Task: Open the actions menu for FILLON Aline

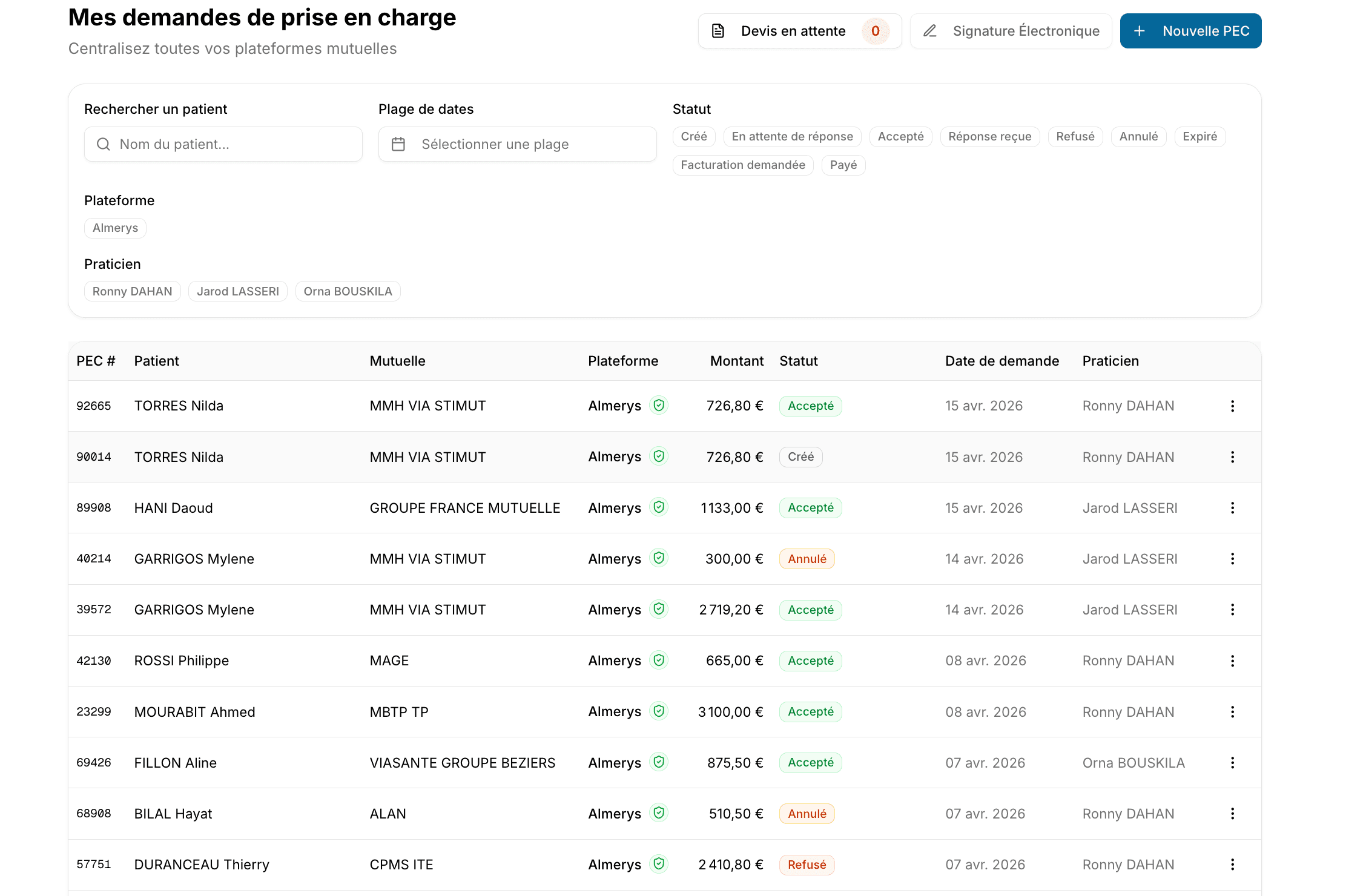Action: click(x=1232, y=763)
